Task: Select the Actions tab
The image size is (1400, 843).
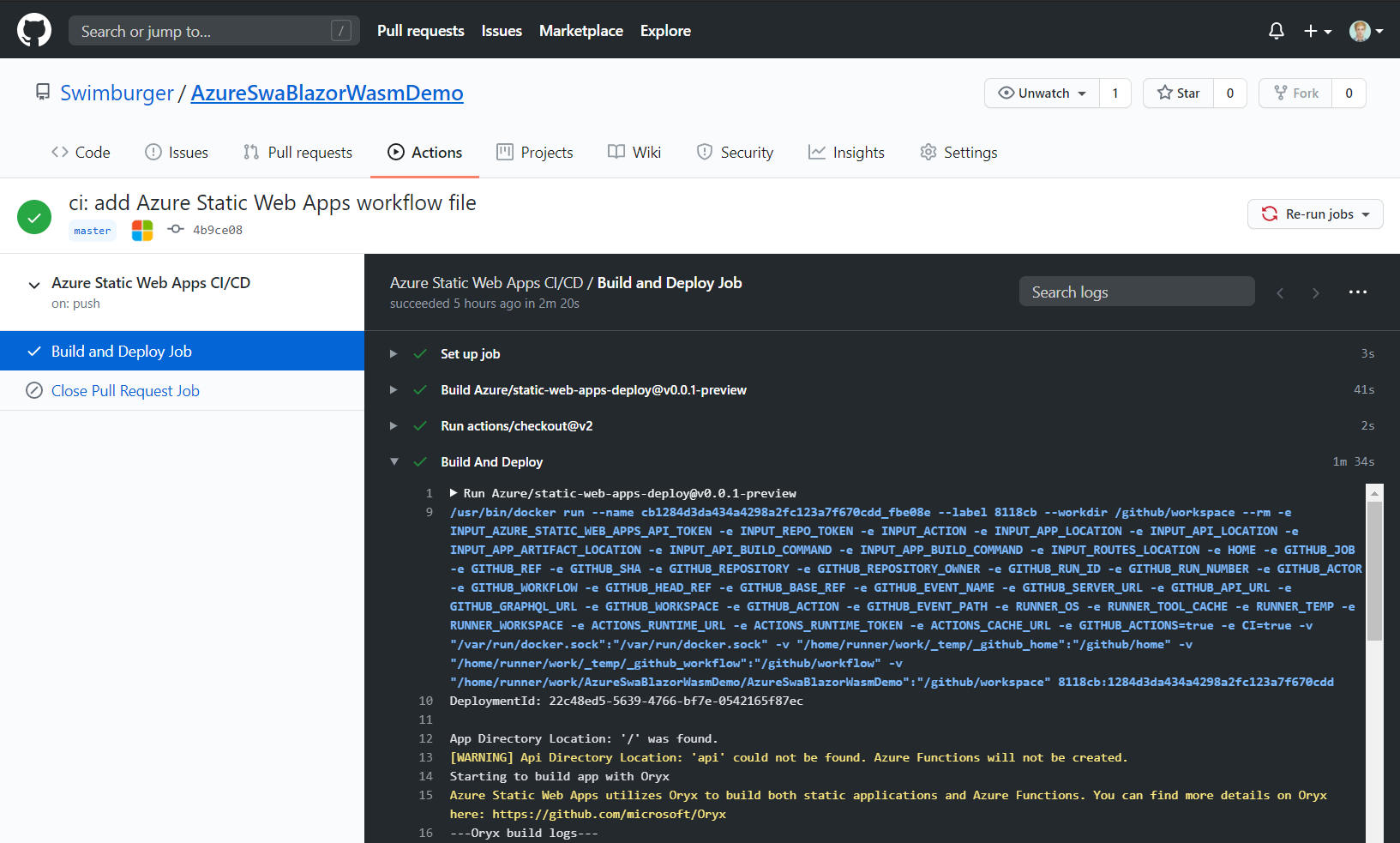Action: (424, 152)
